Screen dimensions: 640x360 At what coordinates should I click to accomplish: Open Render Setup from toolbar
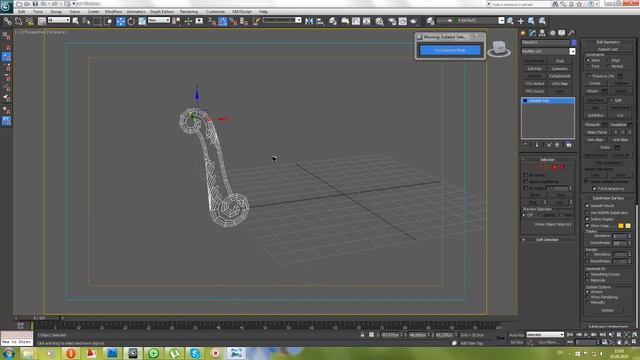pos(392,21)
